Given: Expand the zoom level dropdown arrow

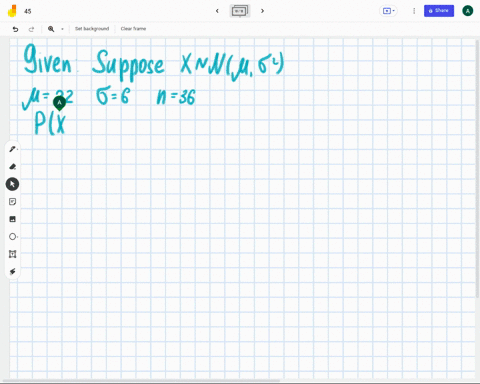Looking at the screenshot, I should [x=62, y=29].
